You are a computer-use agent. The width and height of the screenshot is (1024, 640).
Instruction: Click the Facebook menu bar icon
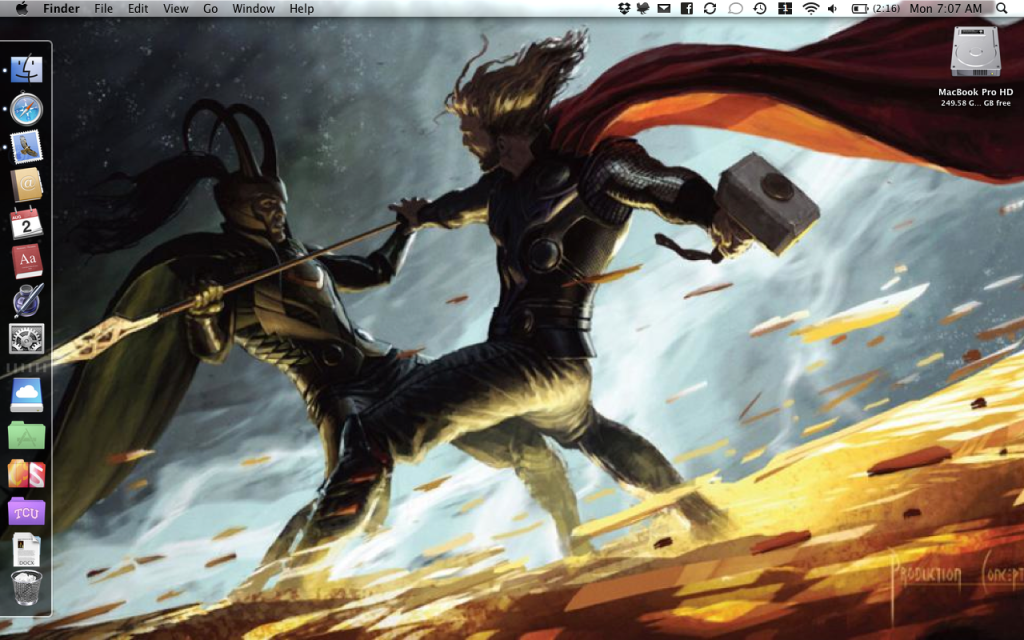tap(687, 8)
